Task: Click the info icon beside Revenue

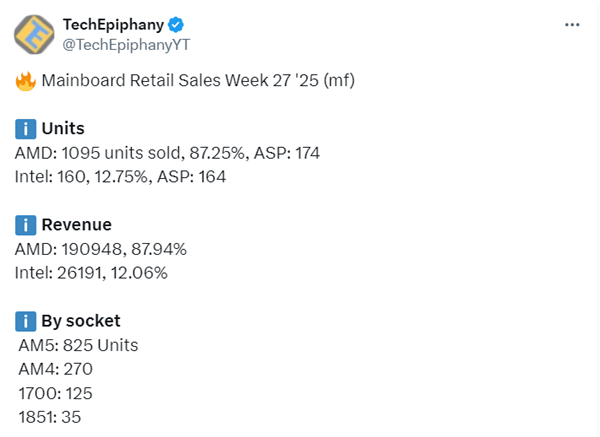Action: (x=25, y=225)
